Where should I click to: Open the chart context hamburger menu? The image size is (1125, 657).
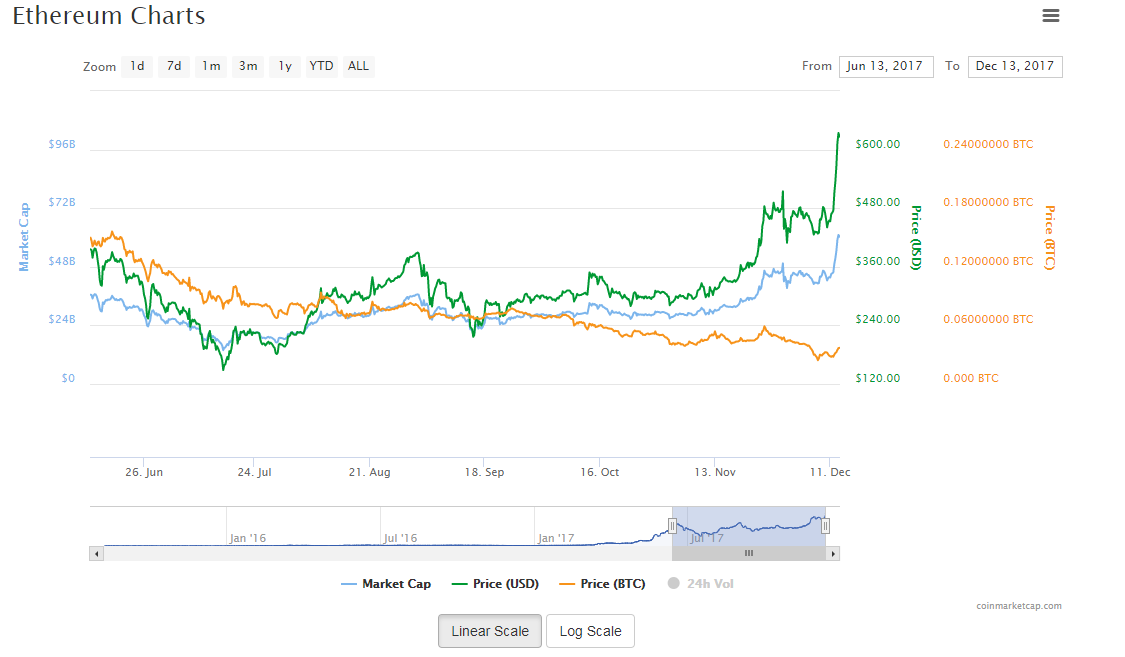pyautogui.click(x=1050, y=16)
